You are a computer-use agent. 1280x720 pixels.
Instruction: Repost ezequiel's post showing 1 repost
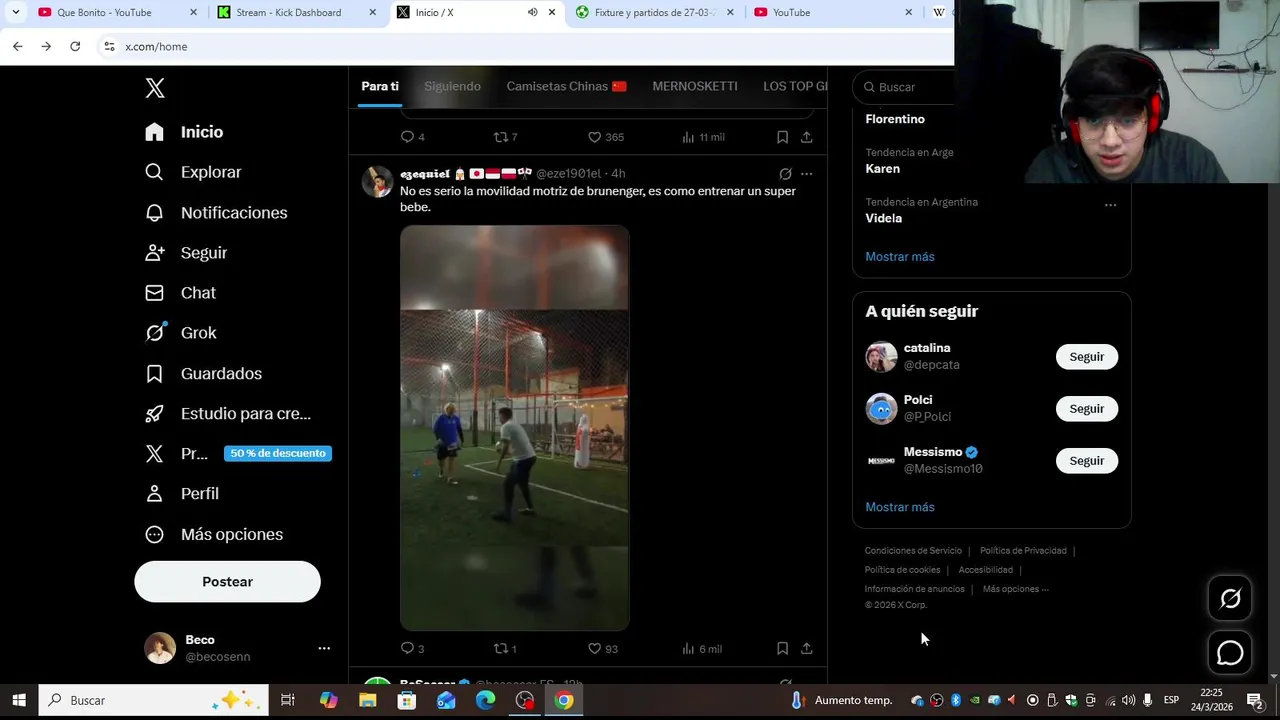[x=506, y=648]
